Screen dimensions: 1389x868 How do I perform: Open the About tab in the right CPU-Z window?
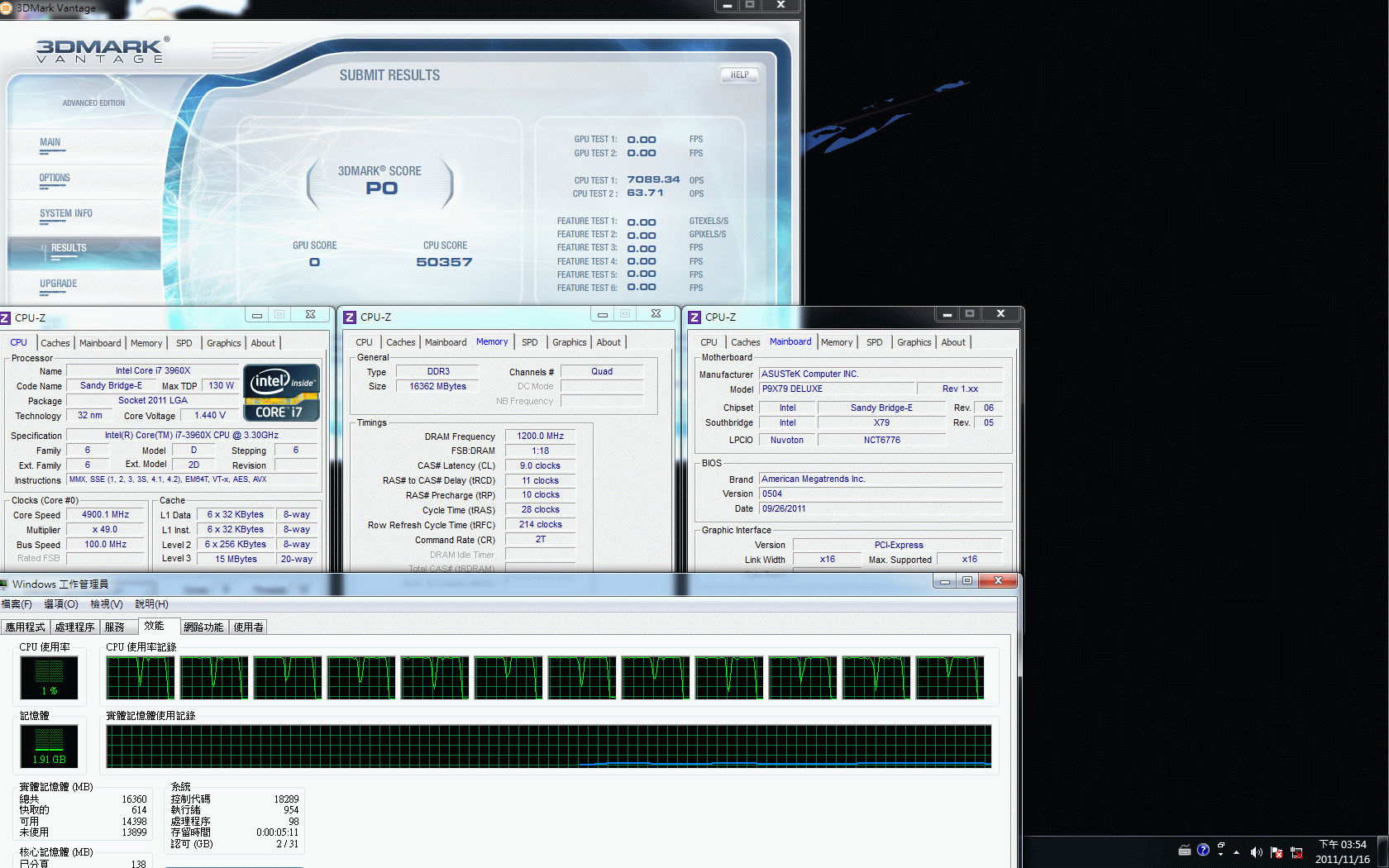tap(953, 342)
